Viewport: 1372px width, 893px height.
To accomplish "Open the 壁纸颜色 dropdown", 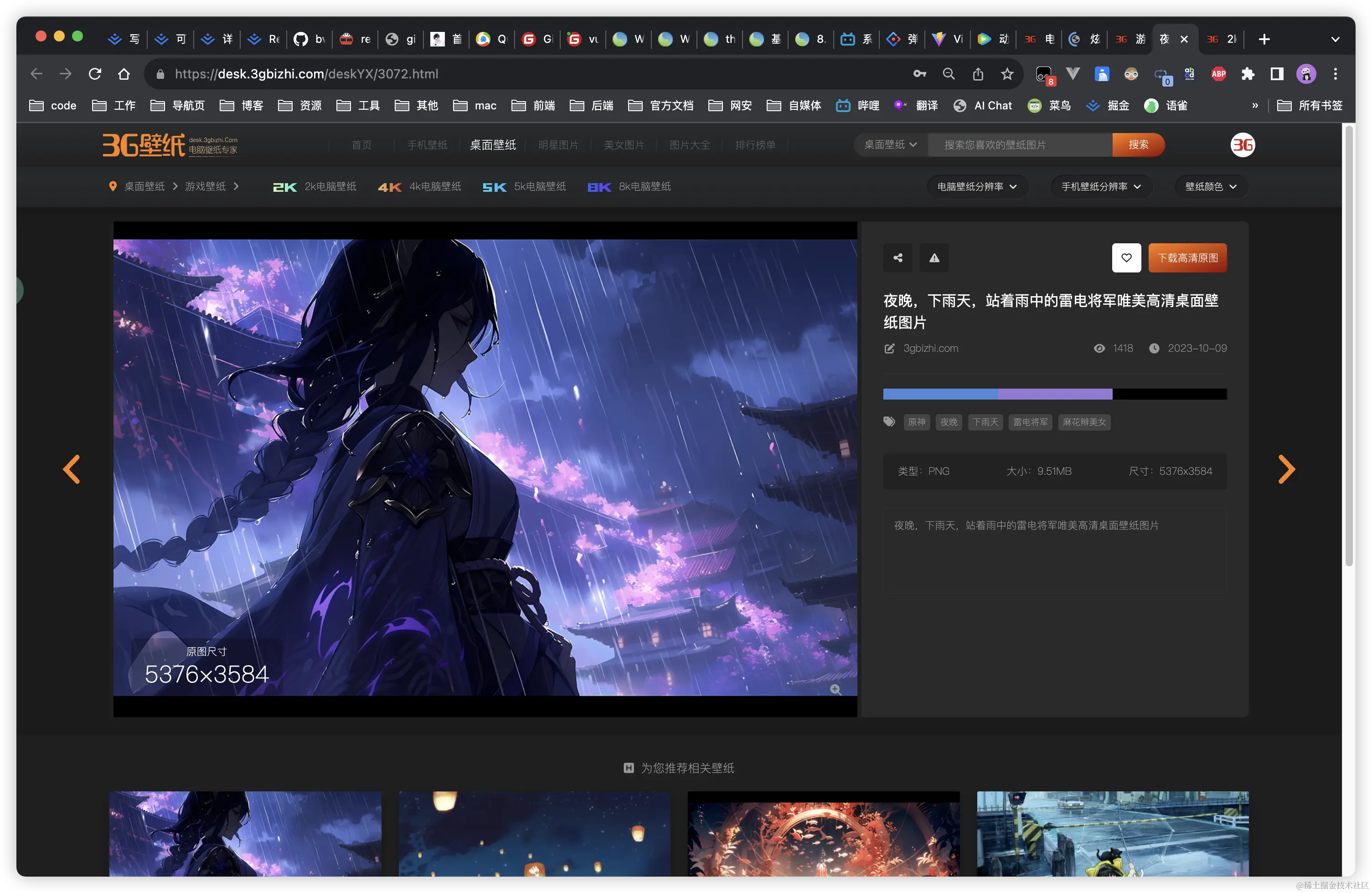I will point(1211,187).
